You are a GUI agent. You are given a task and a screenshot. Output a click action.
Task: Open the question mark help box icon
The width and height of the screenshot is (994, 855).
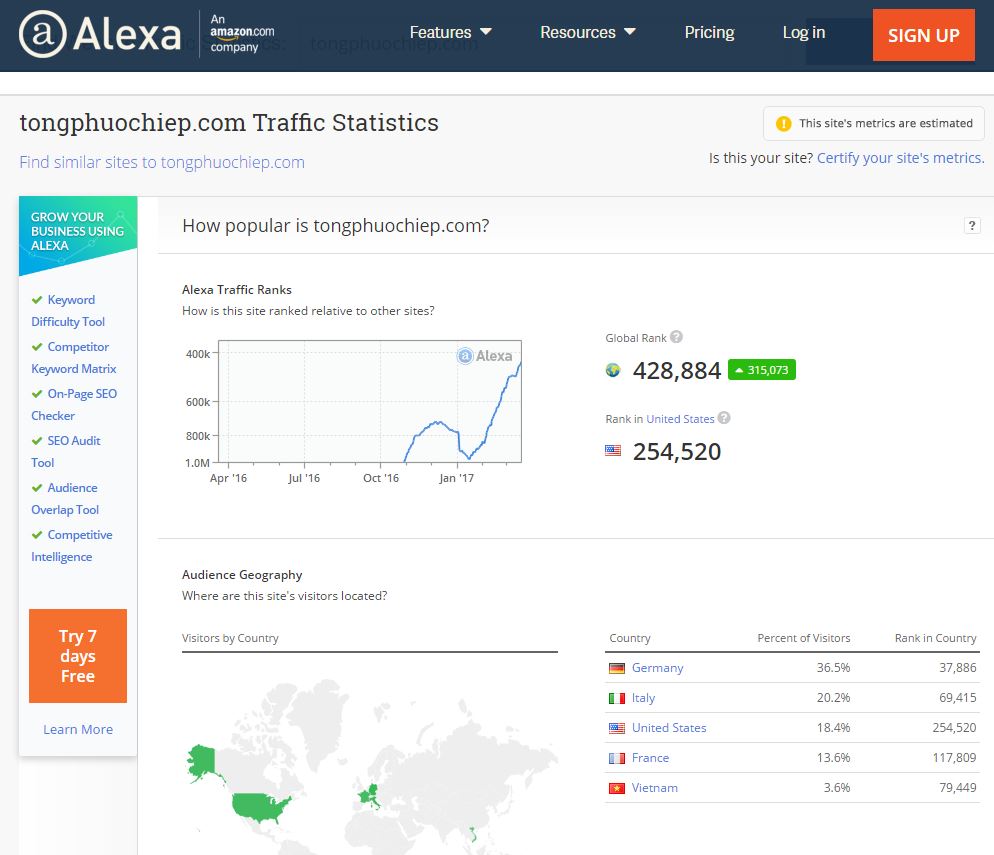tap(972, 226)
